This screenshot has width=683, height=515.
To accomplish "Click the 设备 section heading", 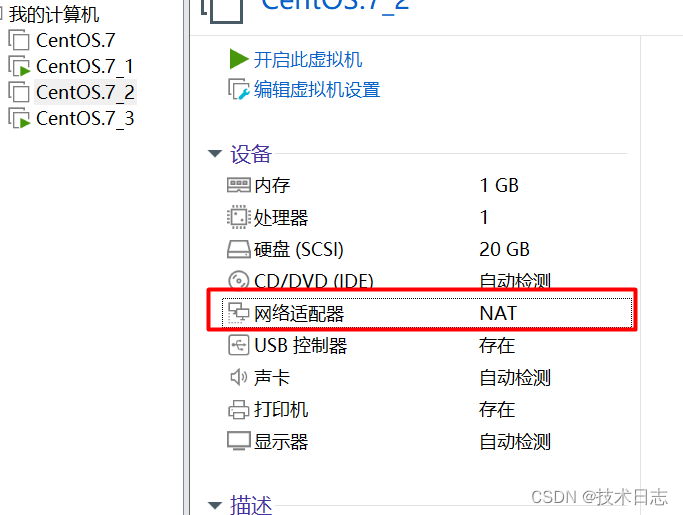I will 251,154.
